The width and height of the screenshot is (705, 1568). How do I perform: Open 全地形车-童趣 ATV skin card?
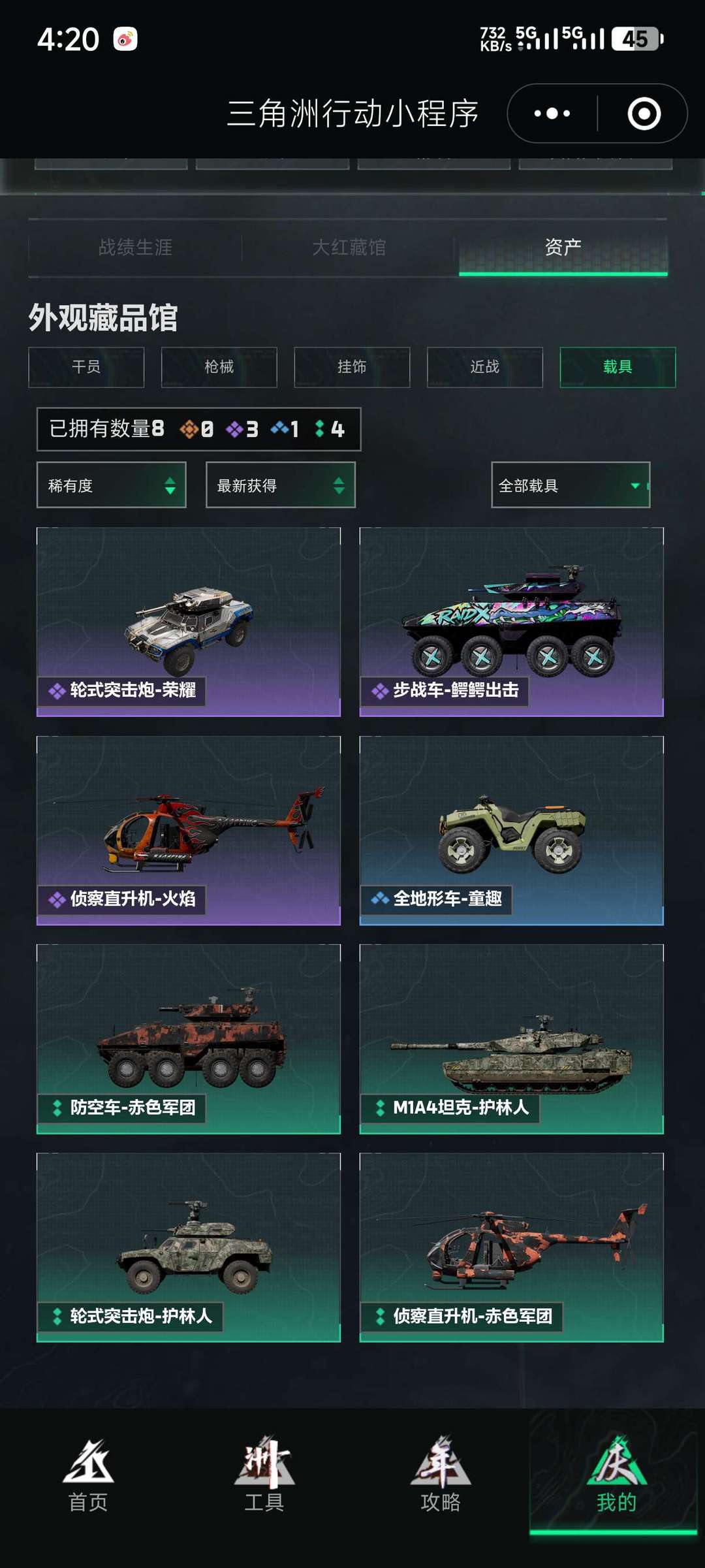[x=512, y=831]
